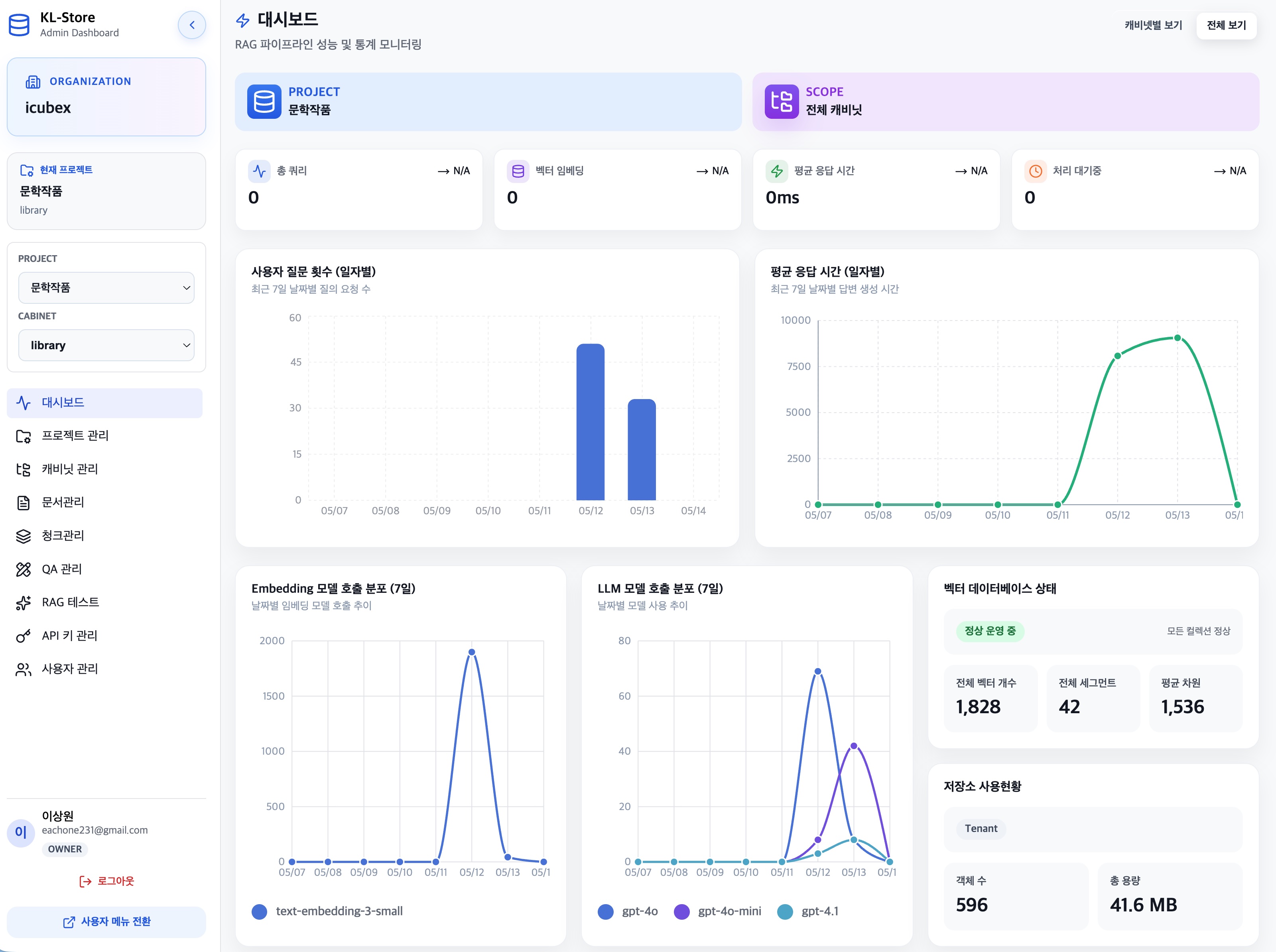Click the lightning icon beside 대시보드 title
This screenshot has width=1276, height=952.
(x=243, y=20)
